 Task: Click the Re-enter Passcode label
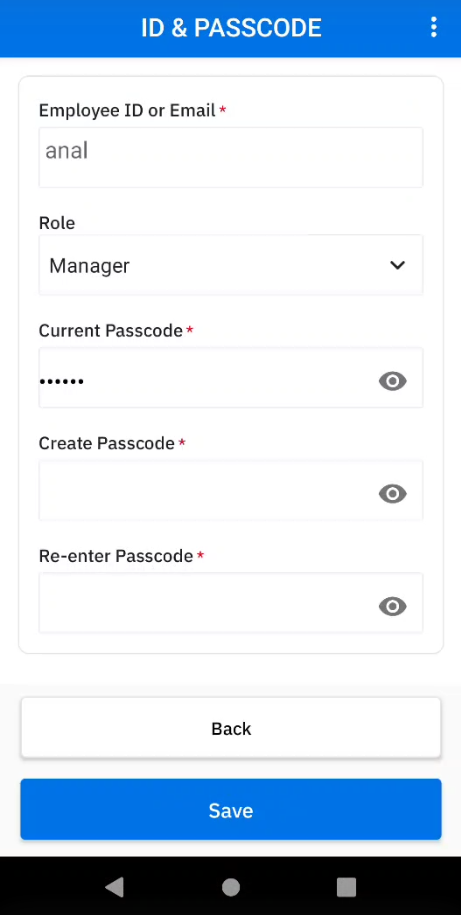[116, 556]
